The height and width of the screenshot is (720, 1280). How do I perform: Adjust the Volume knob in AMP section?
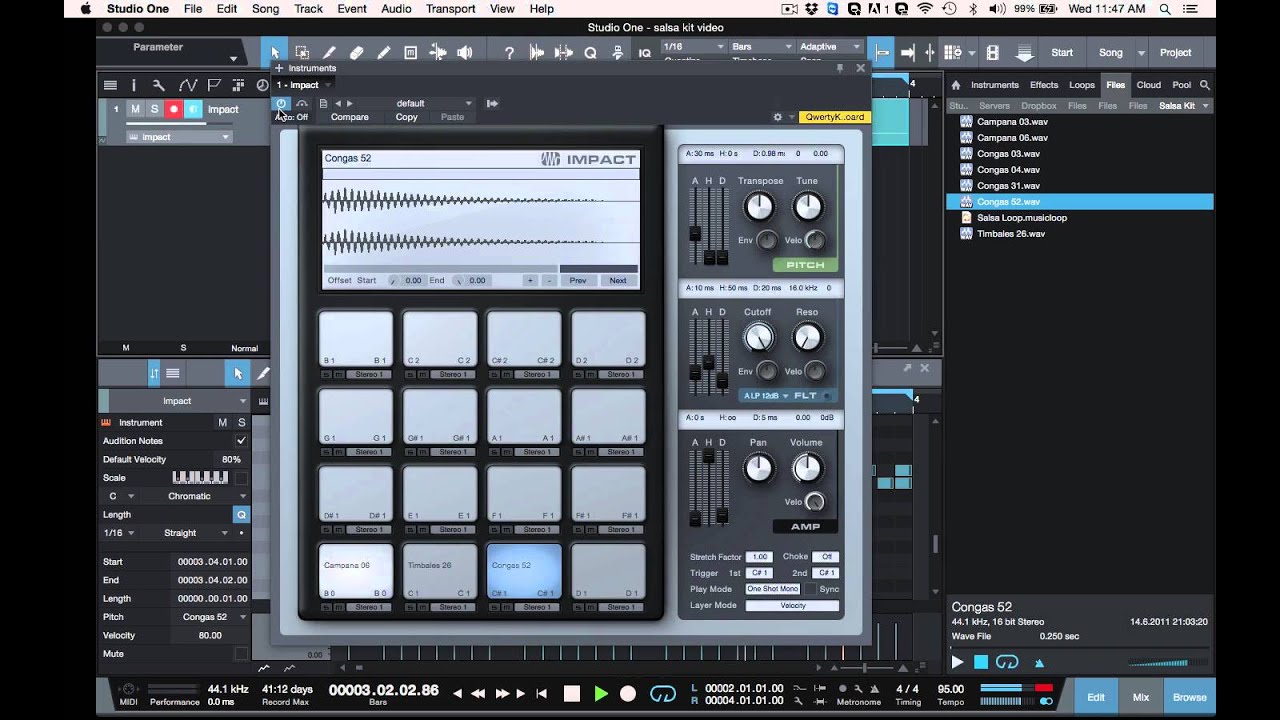coord(807,467)
